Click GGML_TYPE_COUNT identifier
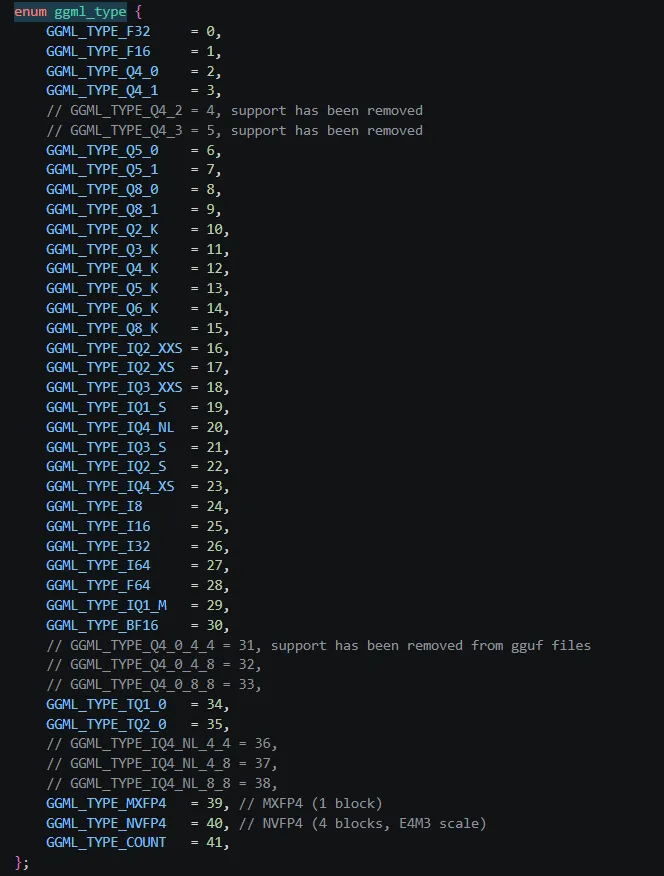 click(106, 842)
